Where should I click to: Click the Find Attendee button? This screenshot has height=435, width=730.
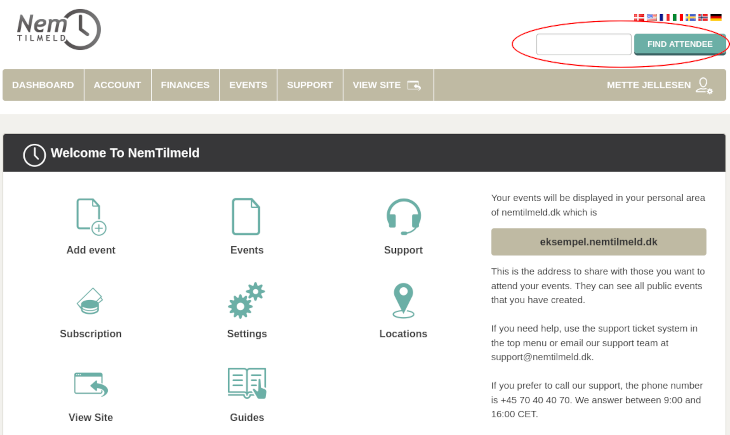pyautogui.click(x=679, y=44)
